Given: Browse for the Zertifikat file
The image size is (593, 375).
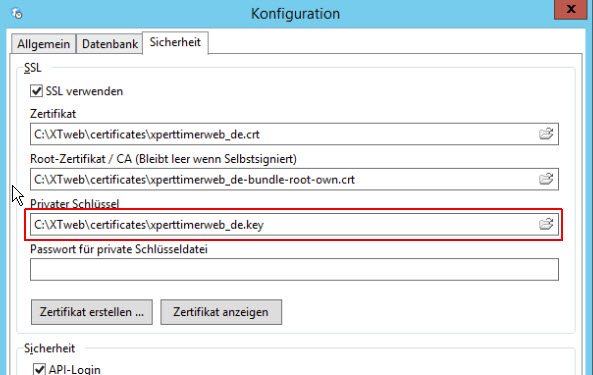Looking at the screenshot, I should [546, 134].
